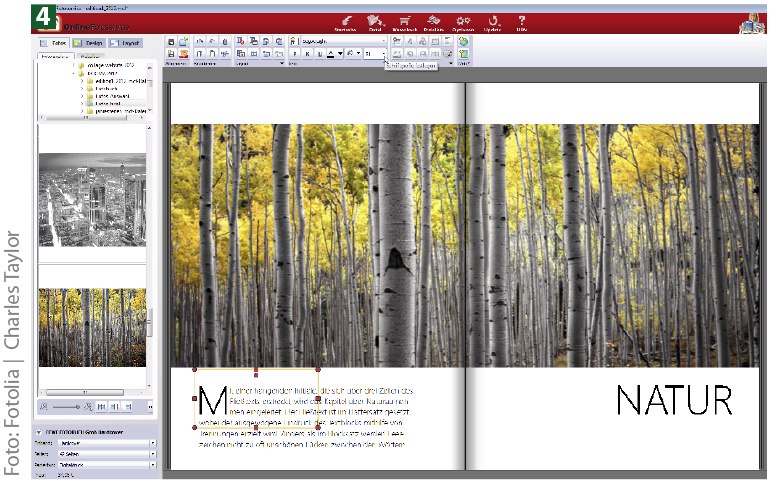Screen dimensions: 771x486
Task: Open Hilfe question mark icon
Action: coord(521,19)
